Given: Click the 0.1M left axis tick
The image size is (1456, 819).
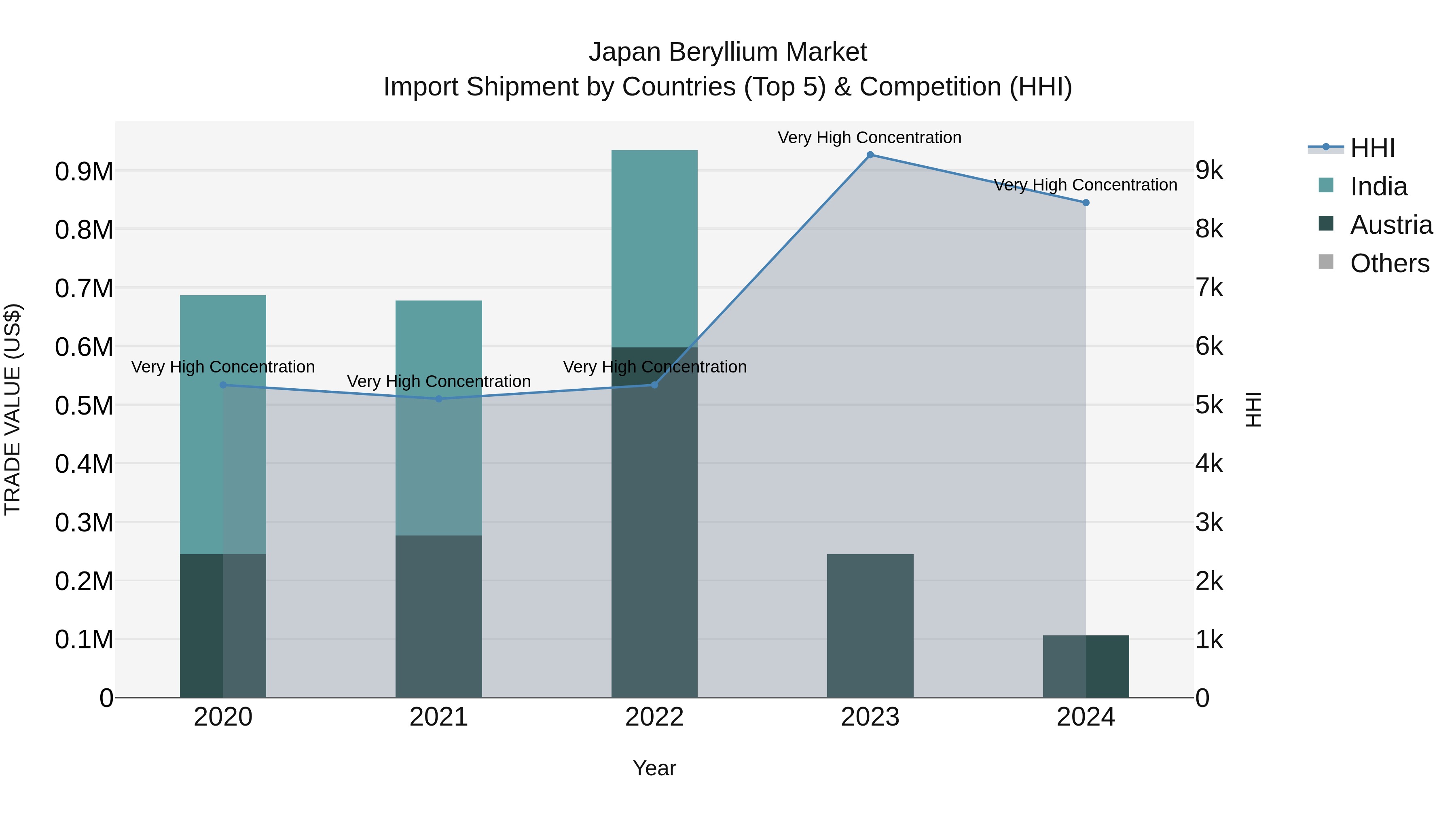Looking at the screenshot, I should [84, 639].
